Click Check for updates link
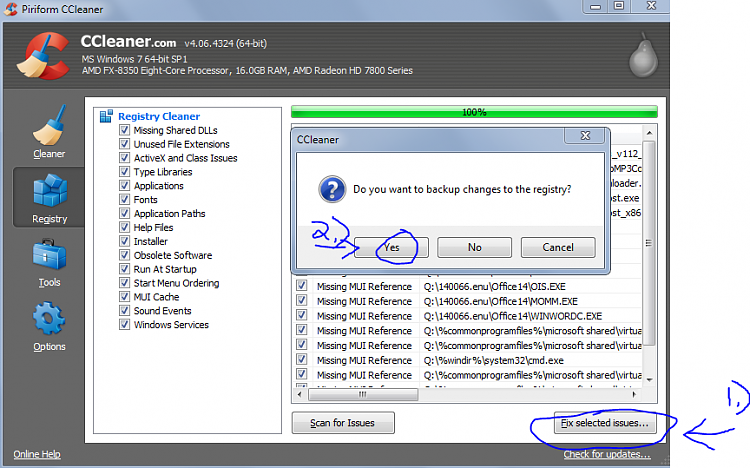 pyautogui.click(x=607, y=454)
